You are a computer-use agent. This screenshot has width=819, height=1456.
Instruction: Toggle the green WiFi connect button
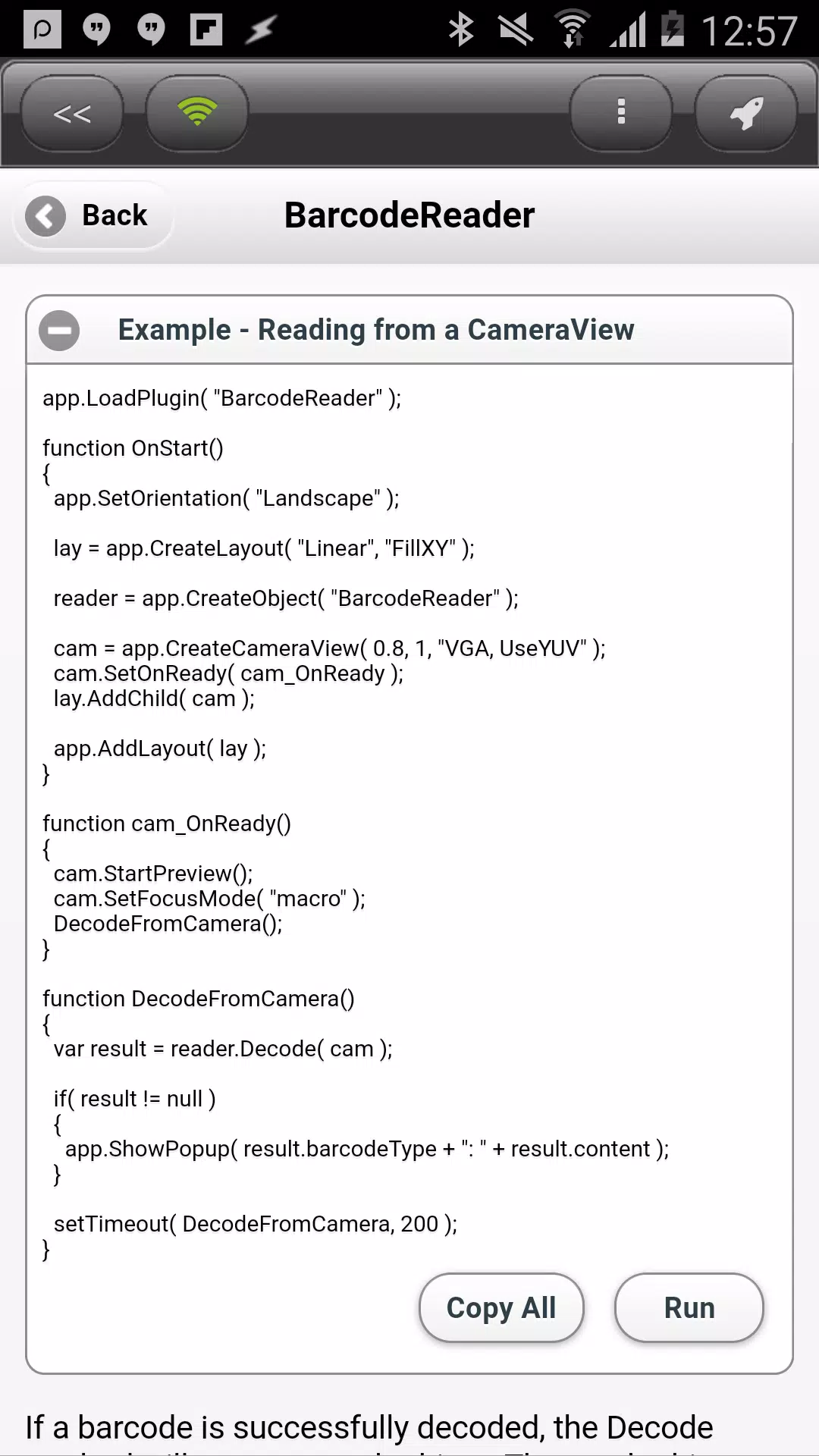point(197,114)
